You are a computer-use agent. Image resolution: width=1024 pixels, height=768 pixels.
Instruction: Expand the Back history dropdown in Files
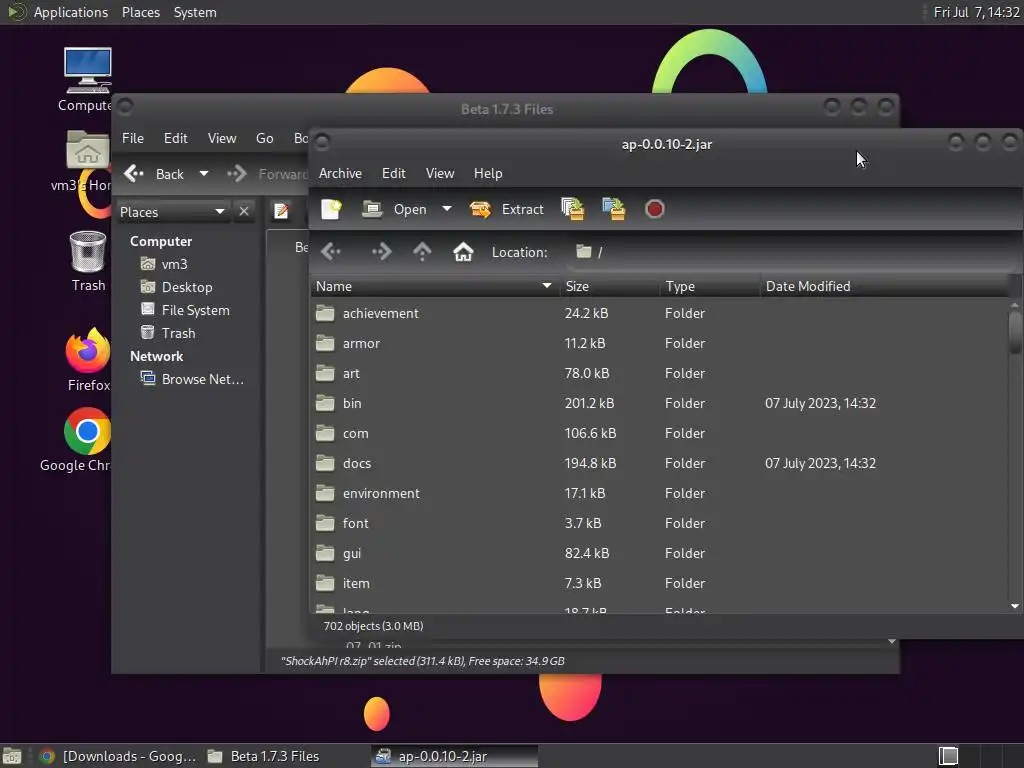(x=204, y=174)
